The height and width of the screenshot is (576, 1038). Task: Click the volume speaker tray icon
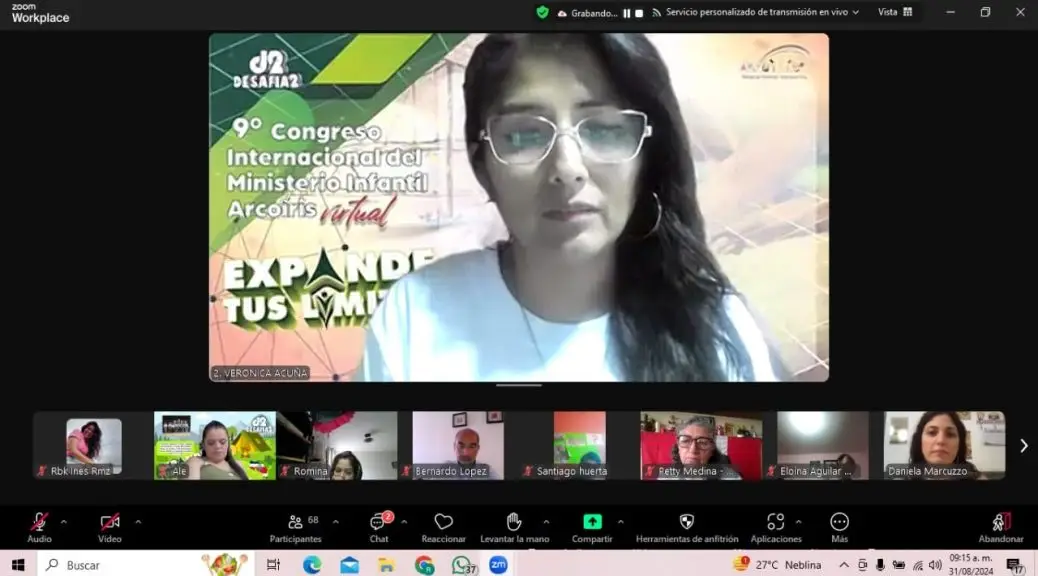935,565
